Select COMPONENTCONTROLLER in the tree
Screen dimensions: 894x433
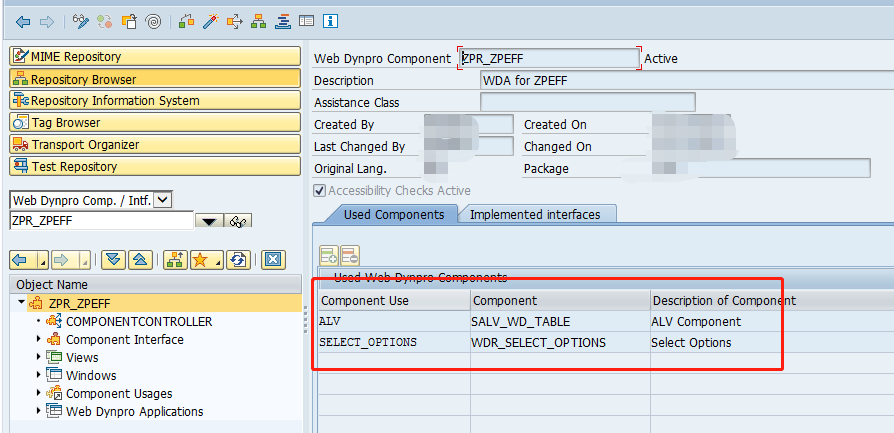pos(139,322)
